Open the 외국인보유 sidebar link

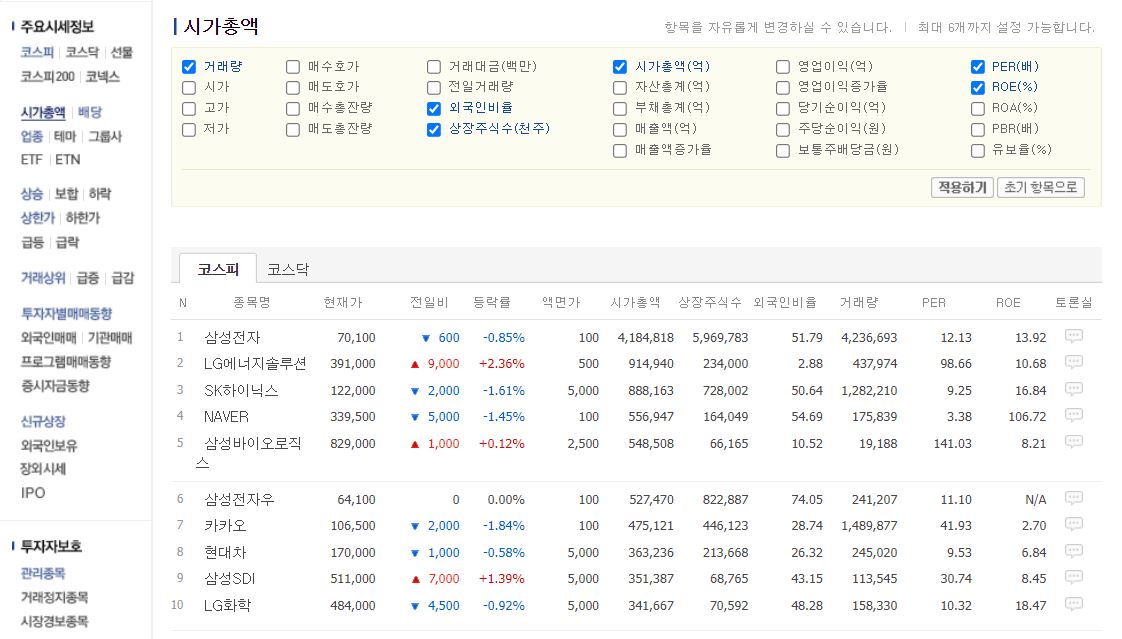click(49, 445)
